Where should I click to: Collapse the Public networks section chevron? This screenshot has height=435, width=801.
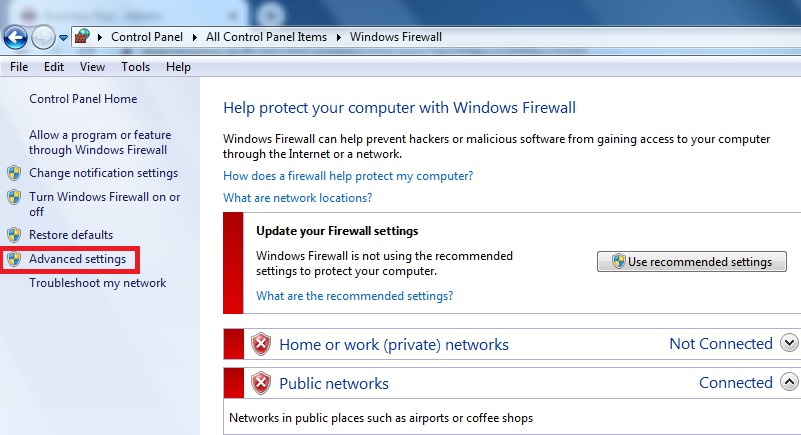coord(789,381)
